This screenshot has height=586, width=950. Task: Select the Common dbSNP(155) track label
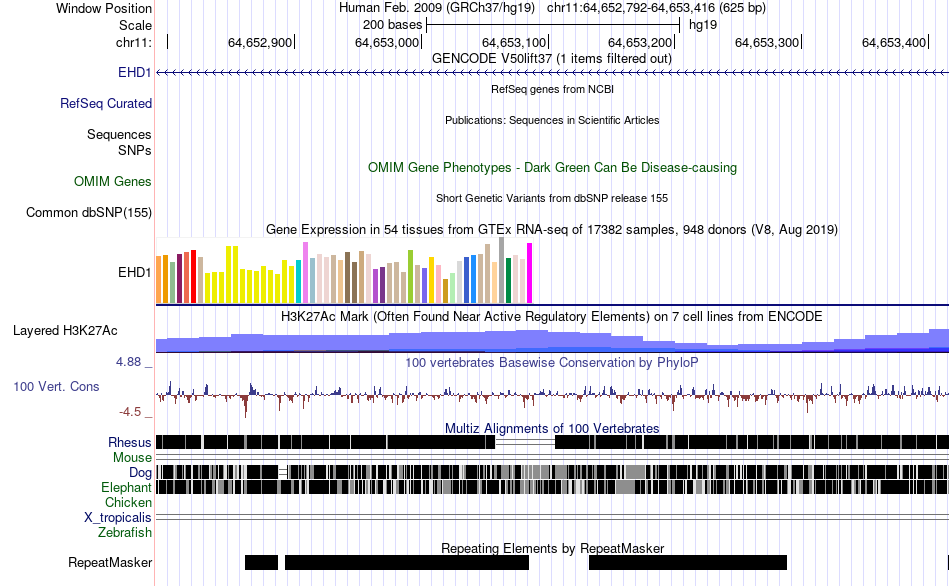[89, 213]
